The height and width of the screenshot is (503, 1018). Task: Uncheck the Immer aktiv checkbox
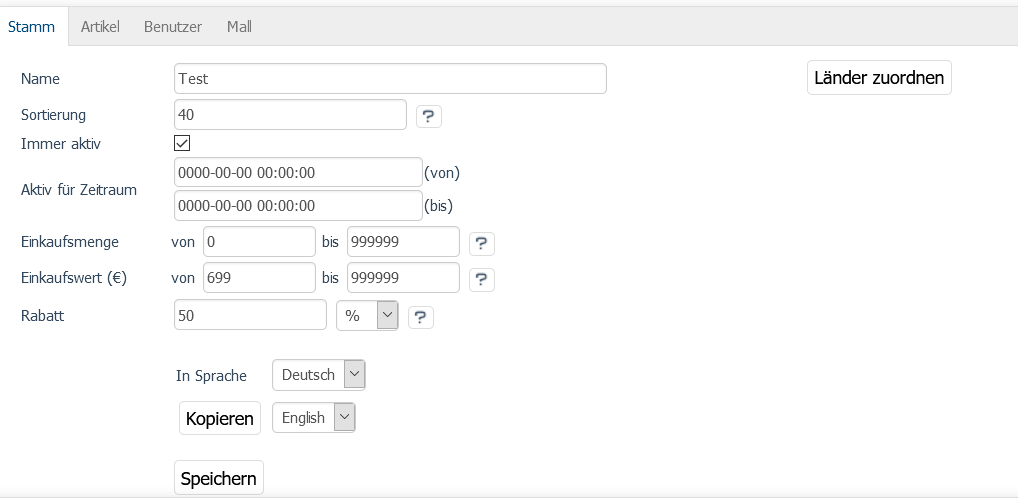pos(182,143)
